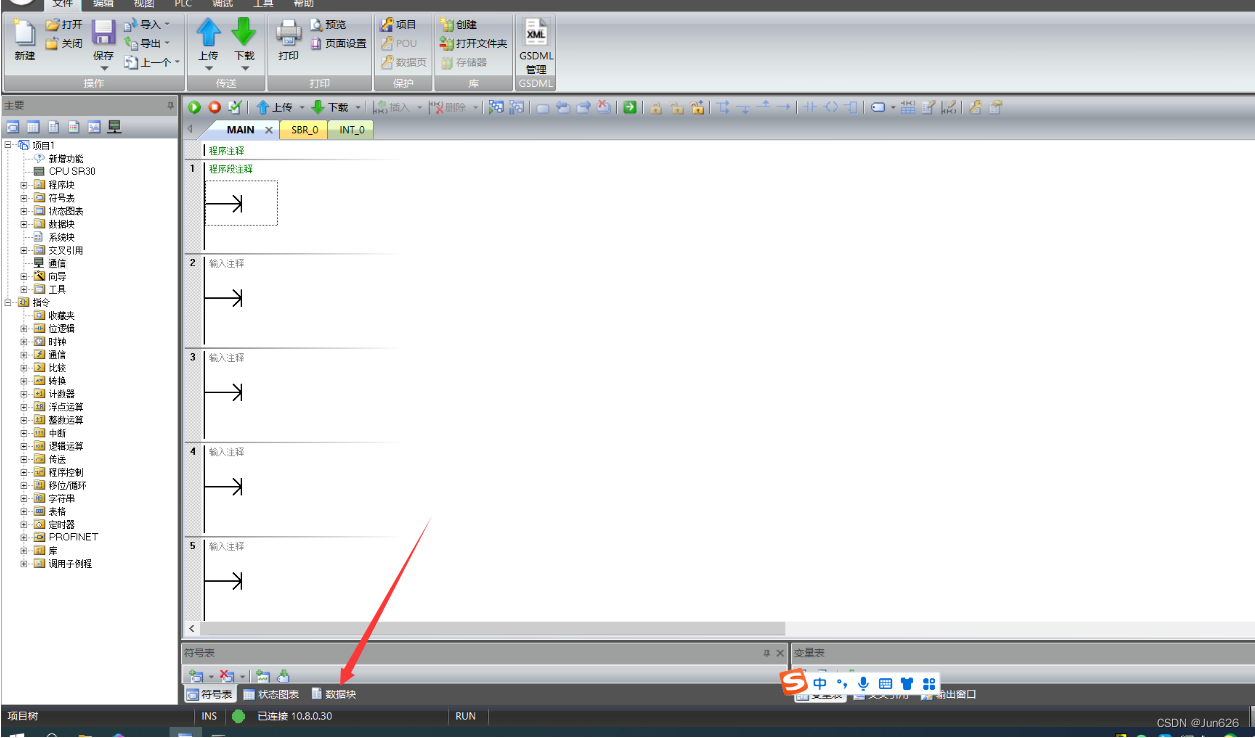Open 预览 print preview
The image size is (1255, 738).
(x=328, y=24)
